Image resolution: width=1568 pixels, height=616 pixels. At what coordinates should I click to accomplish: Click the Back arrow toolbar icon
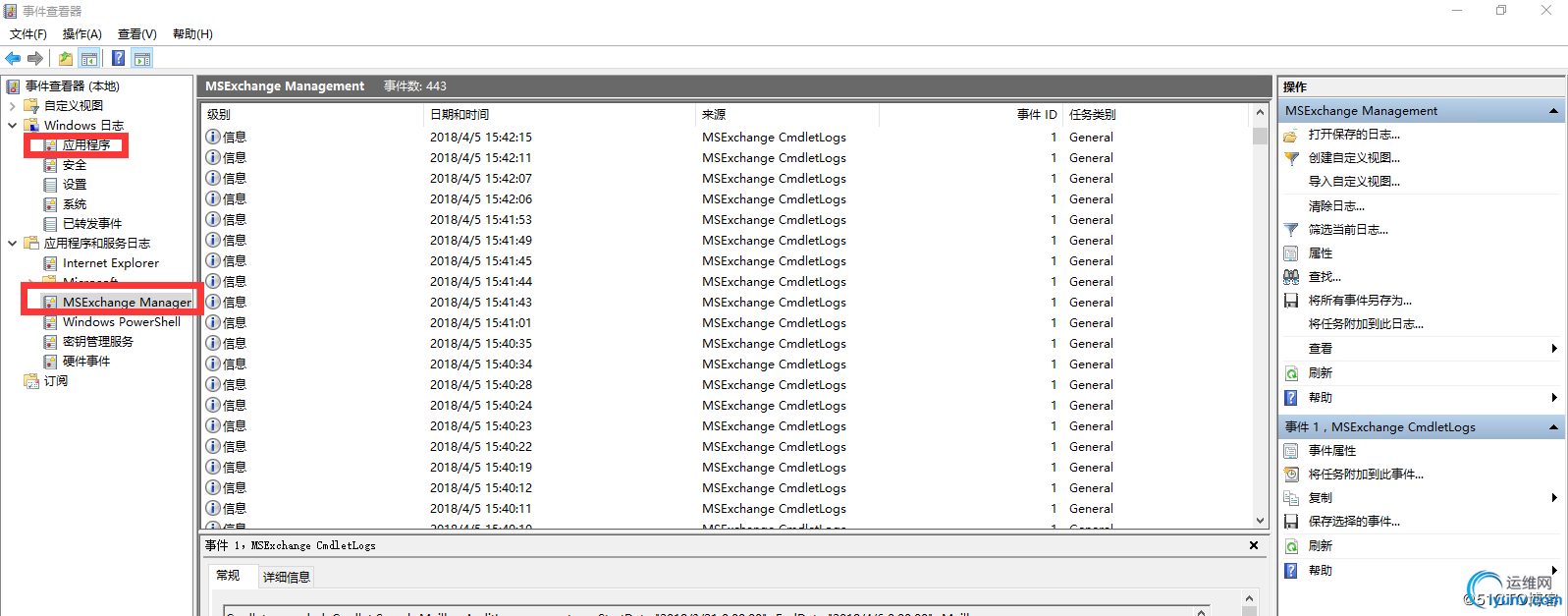click(x=13, y=58)
